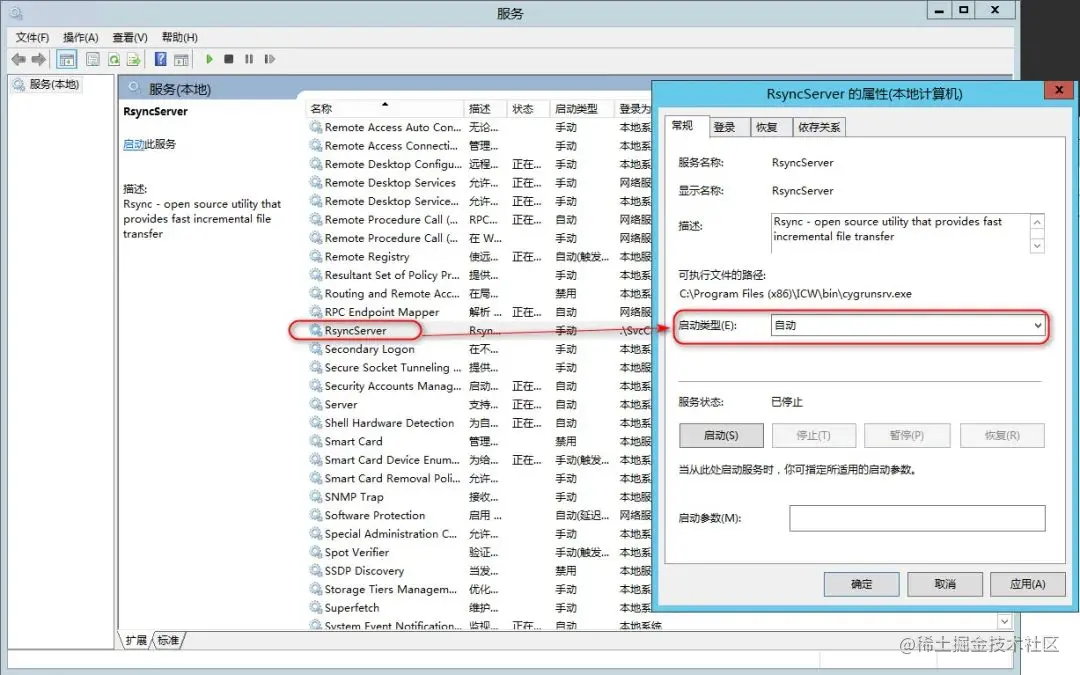The image size is (1080, 675).
Task: Sort by 启动类型 column header
Action: (x=581, y=109)
